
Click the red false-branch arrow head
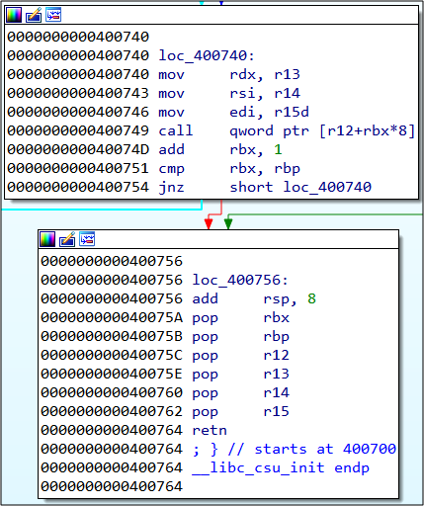pos(208,224)
